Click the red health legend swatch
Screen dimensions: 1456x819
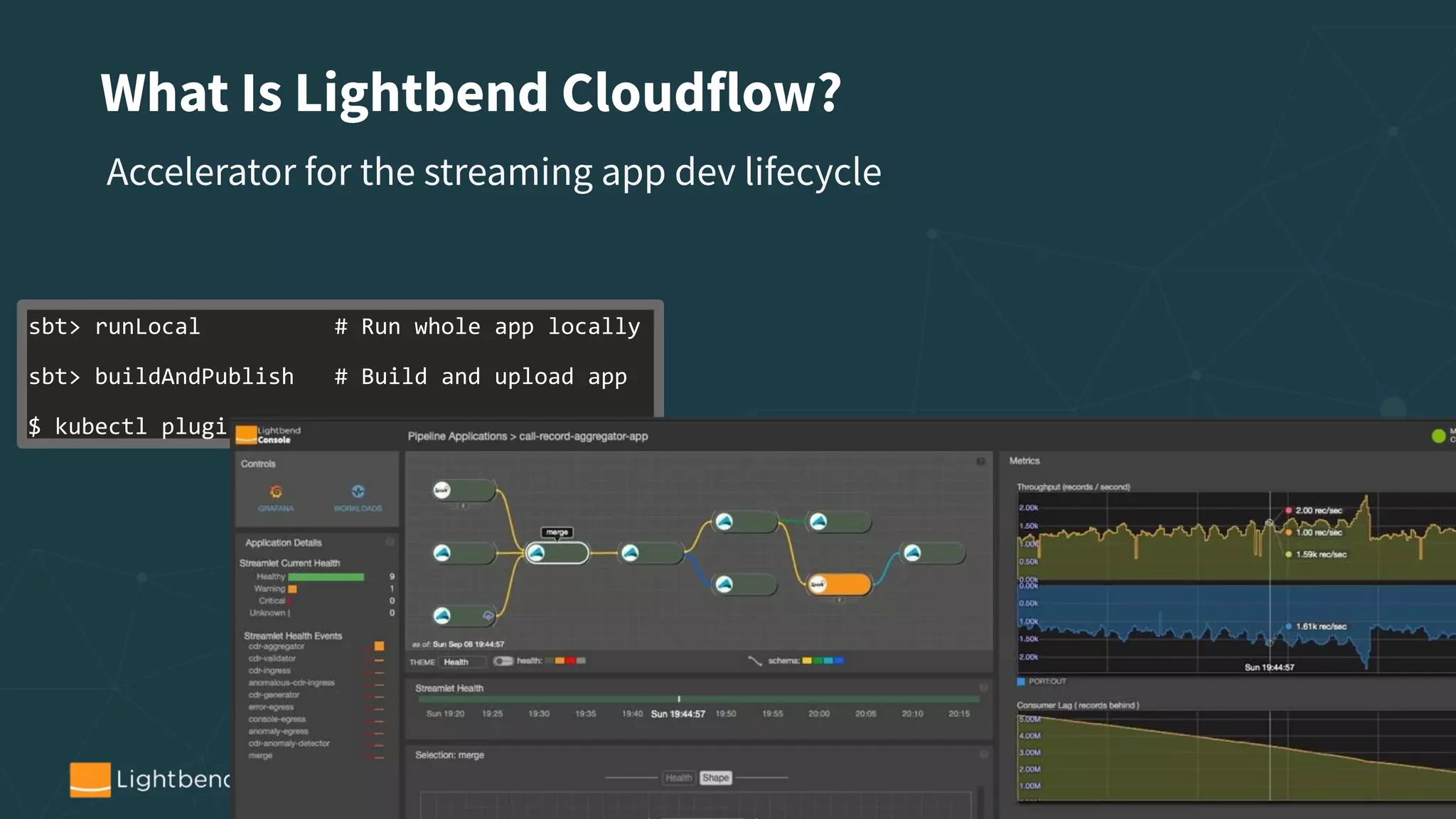pos(570,660)
